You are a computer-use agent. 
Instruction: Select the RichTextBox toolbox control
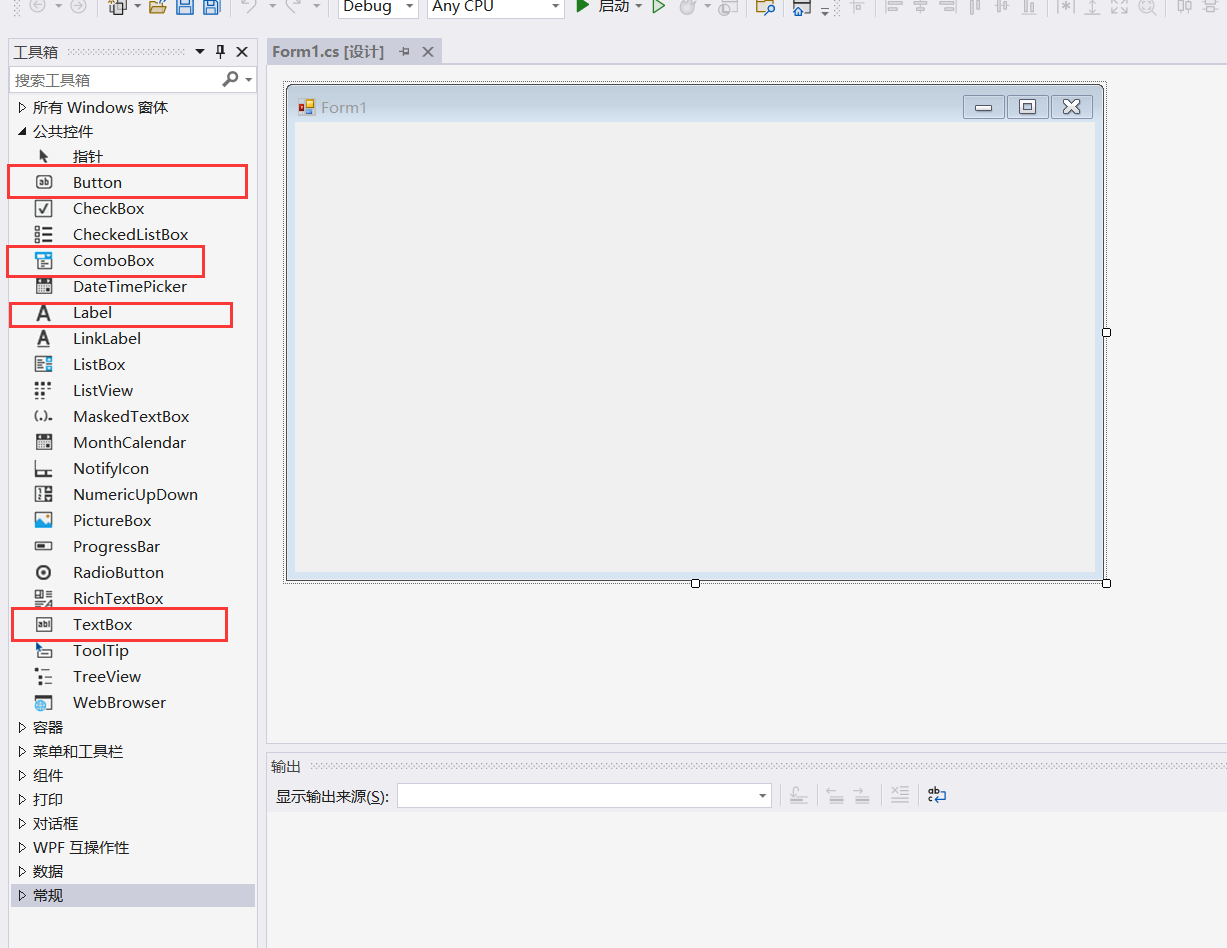[x=132, y=598]
